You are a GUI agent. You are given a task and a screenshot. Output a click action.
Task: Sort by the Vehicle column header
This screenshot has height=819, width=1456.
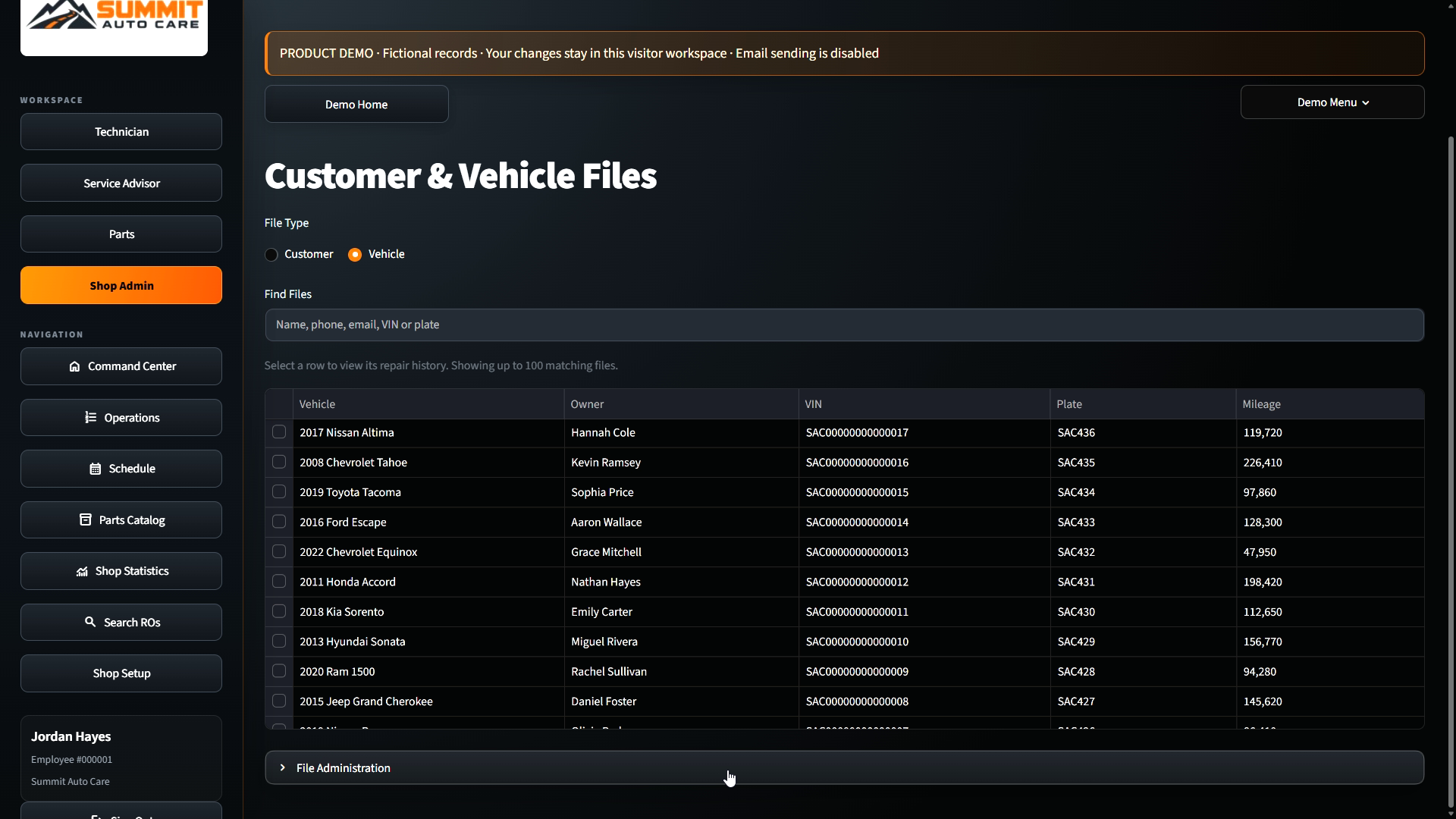[428, 404]
